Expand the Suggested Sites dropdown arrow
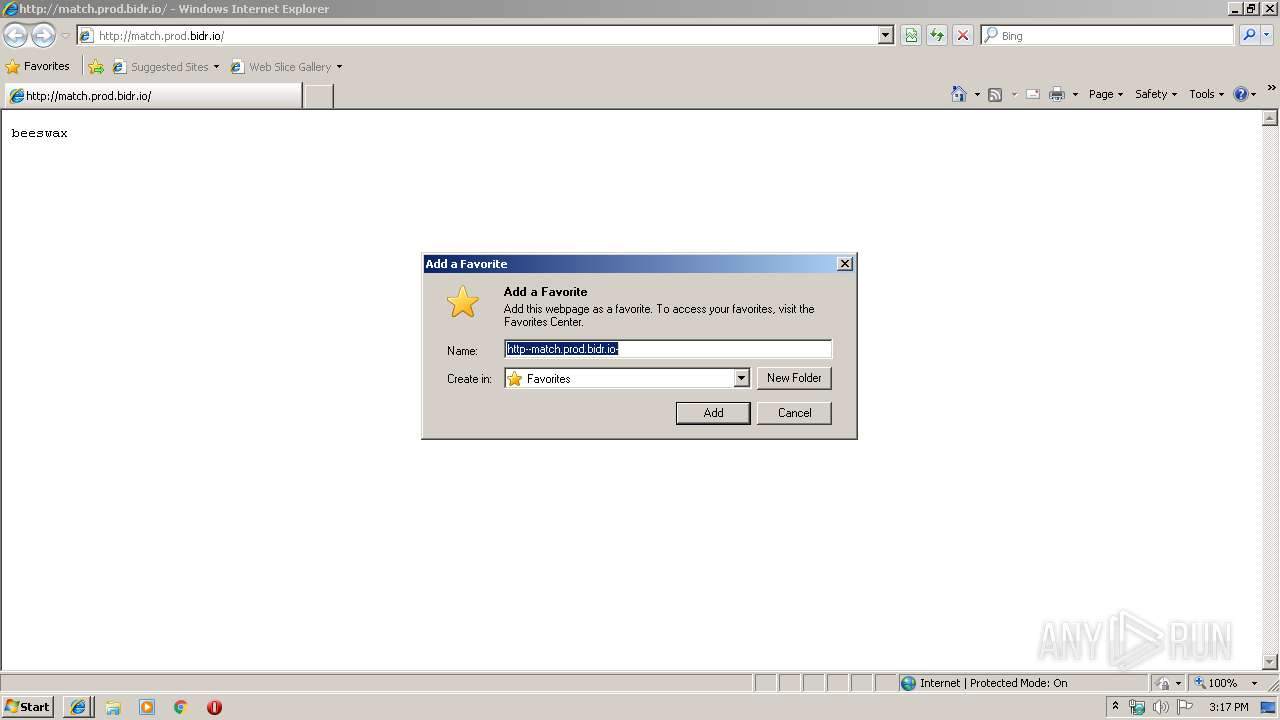 (216, 67)
